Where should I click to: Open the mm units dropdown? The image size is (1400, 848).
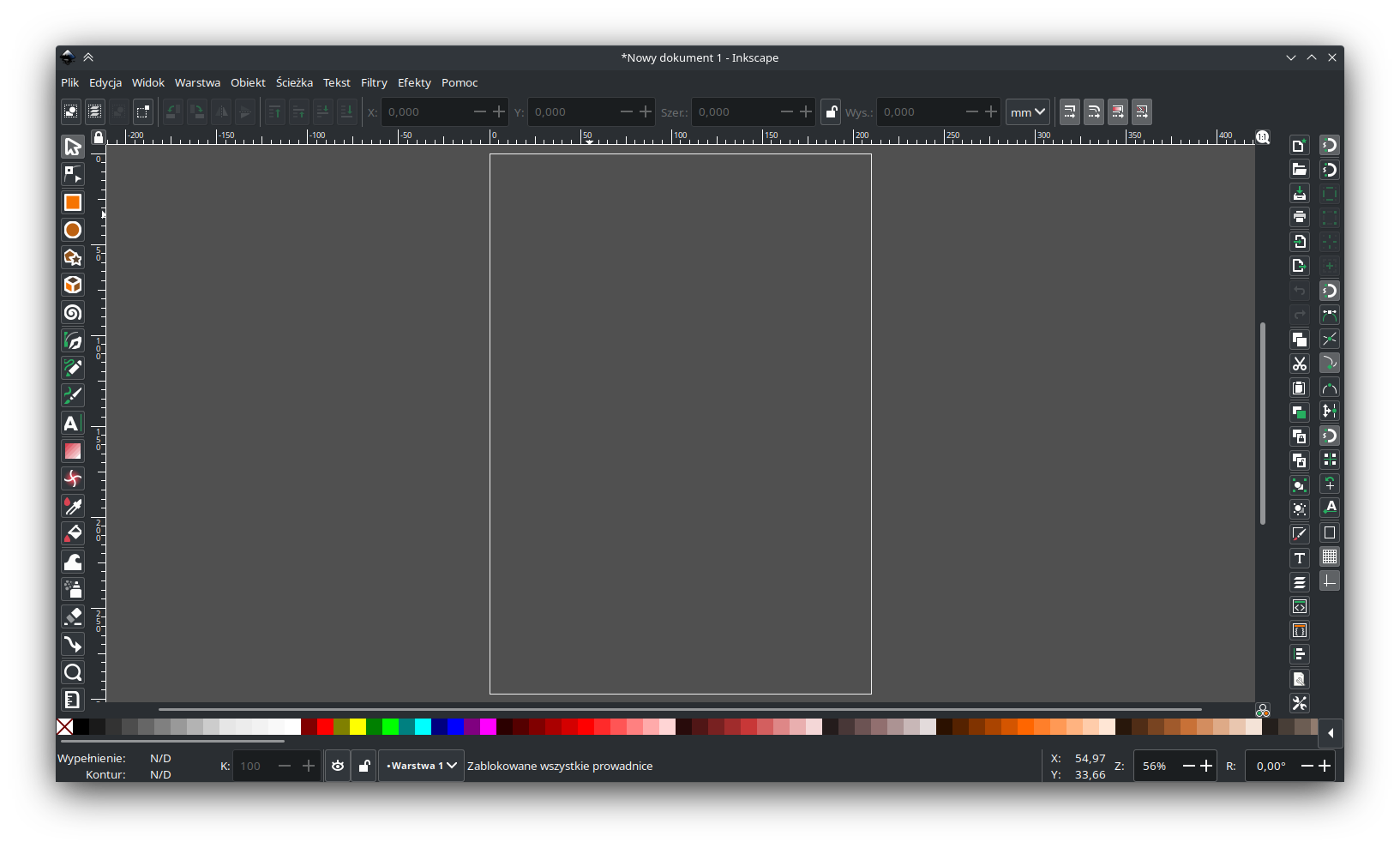1027,112
